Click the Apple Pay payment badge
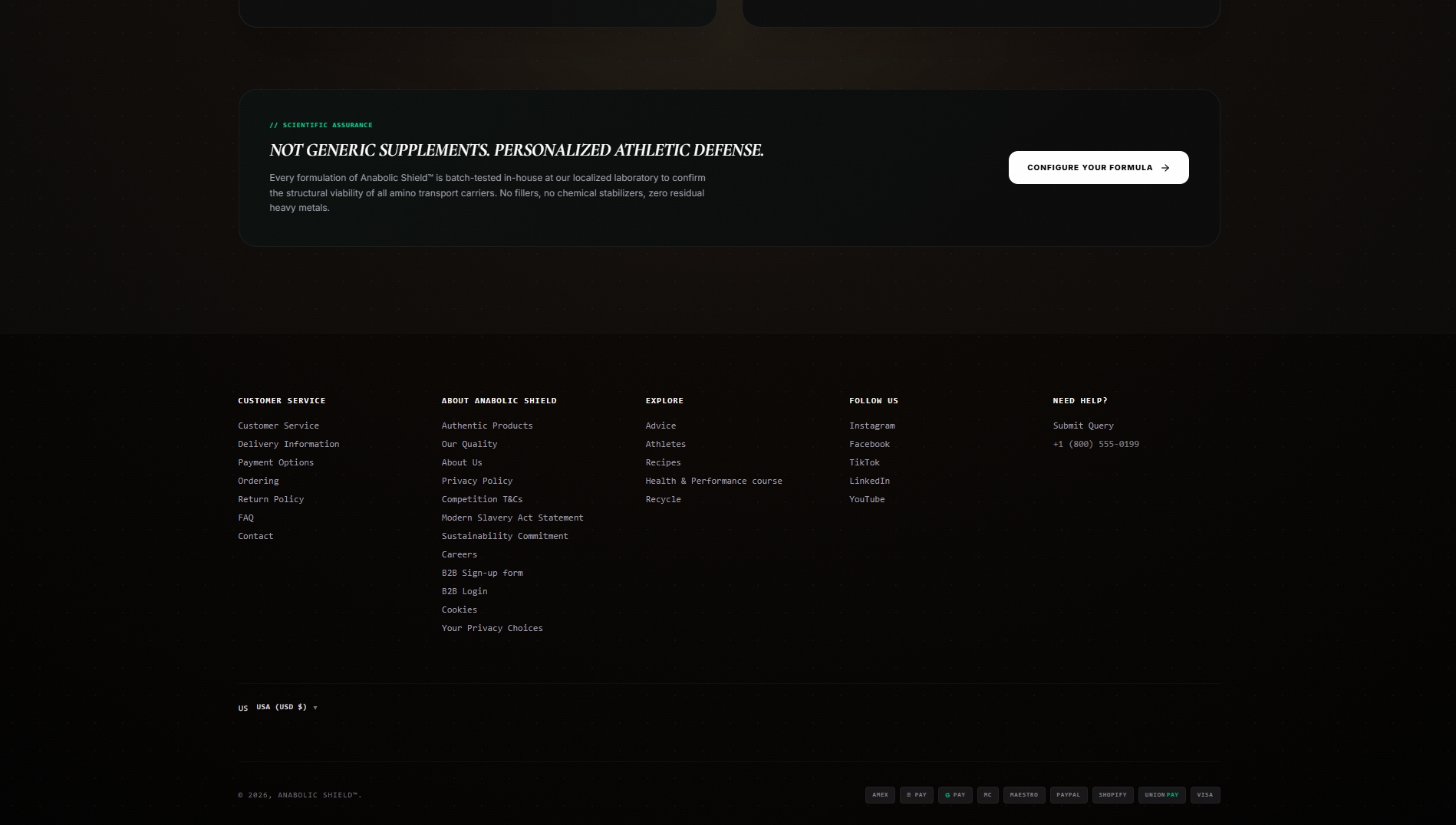This screenshot has height=825, width=1456. pyautogui.click(x=917, y=795)
